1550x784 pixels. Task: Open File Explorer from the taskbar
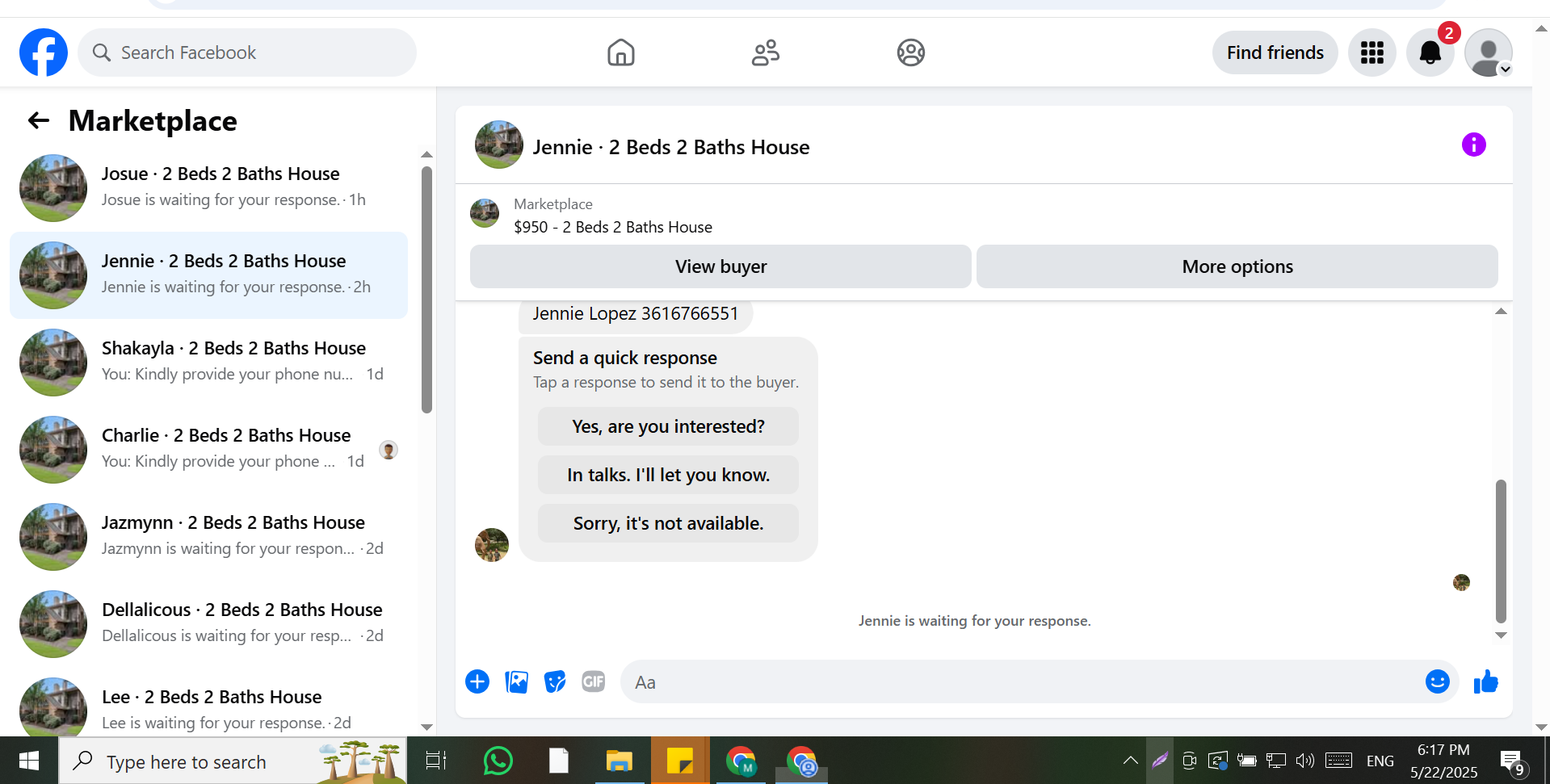620,761
